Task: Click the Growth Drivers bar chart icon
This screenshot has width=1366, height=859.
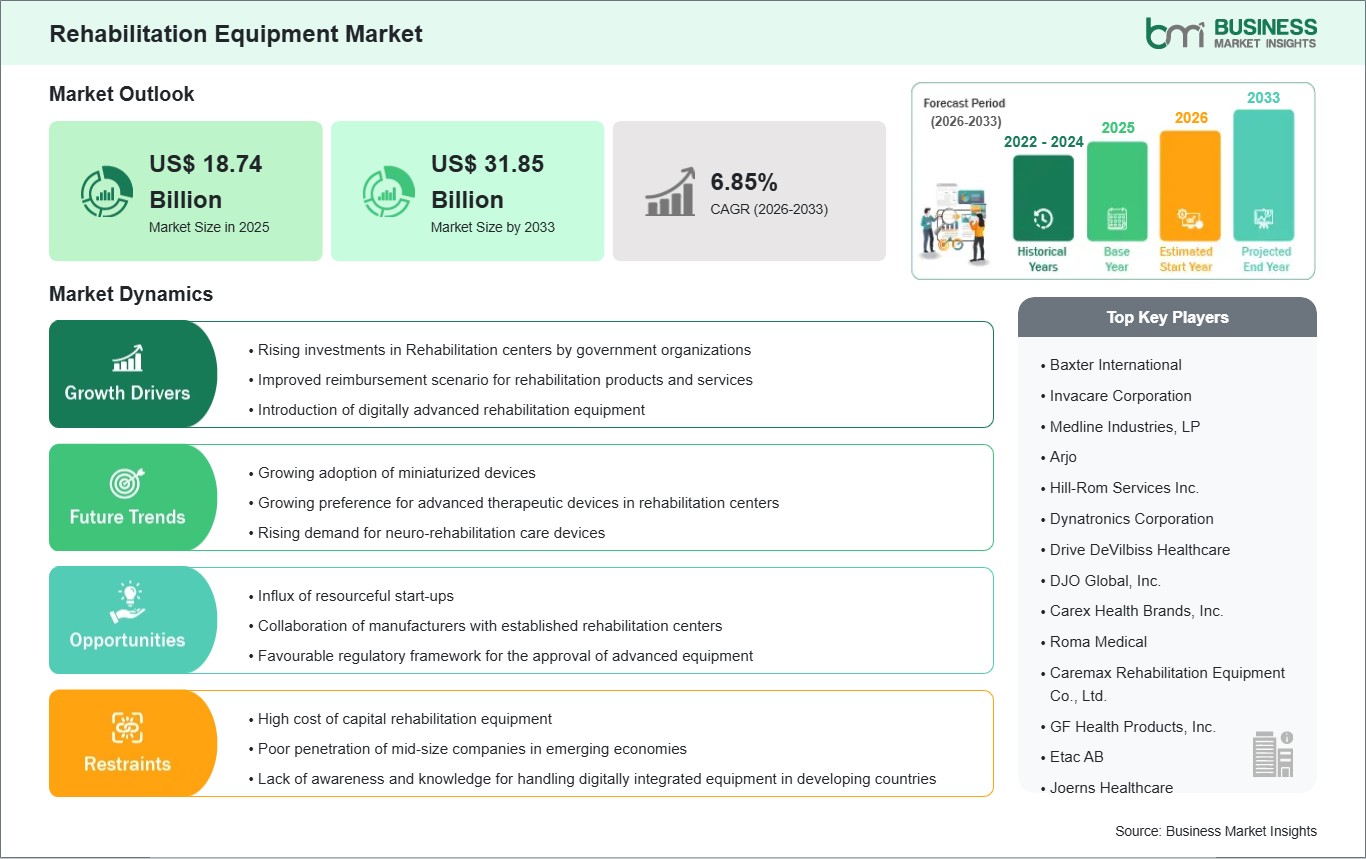Action: click(127, 358)
